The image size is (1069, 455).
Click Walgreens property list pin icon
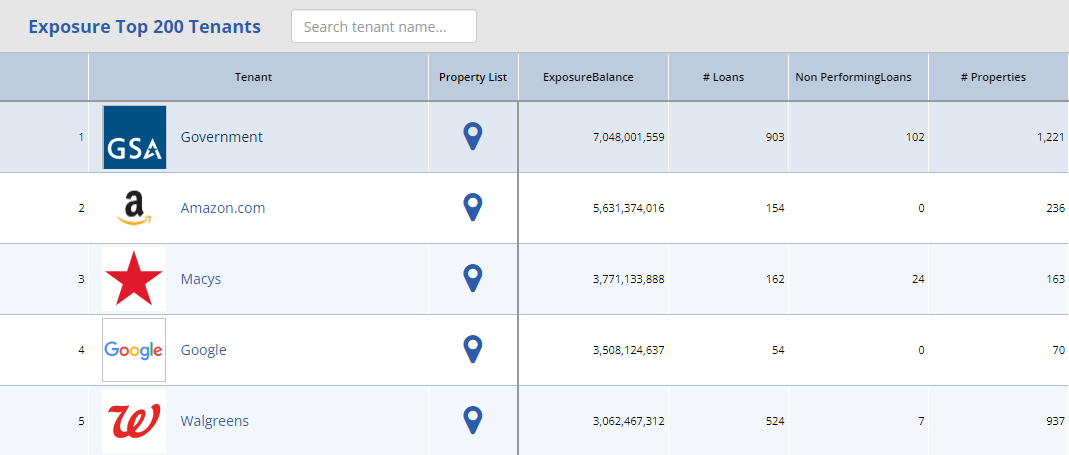pyautogui.click(x=473, y=420)
